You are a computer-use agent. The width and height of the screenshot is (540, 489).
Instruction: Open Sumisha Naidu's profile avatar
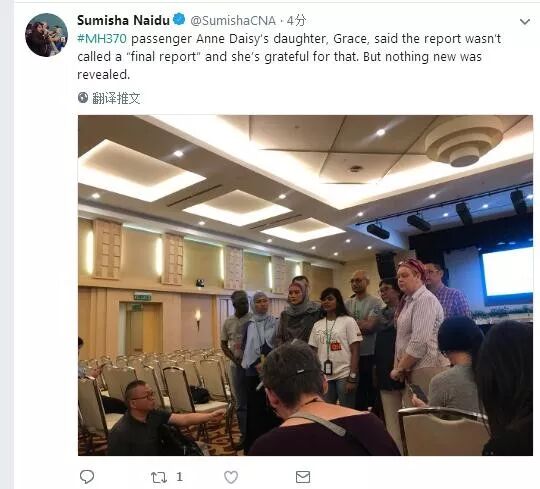(46, 35)
